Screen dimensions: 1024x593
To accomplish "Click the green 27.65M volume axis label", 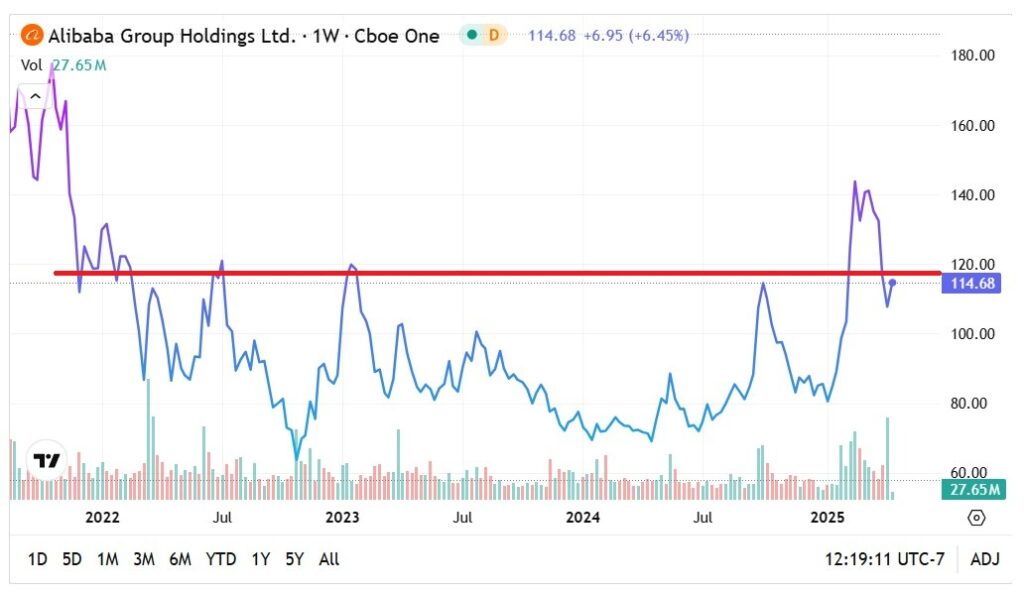I will point(969,489).
